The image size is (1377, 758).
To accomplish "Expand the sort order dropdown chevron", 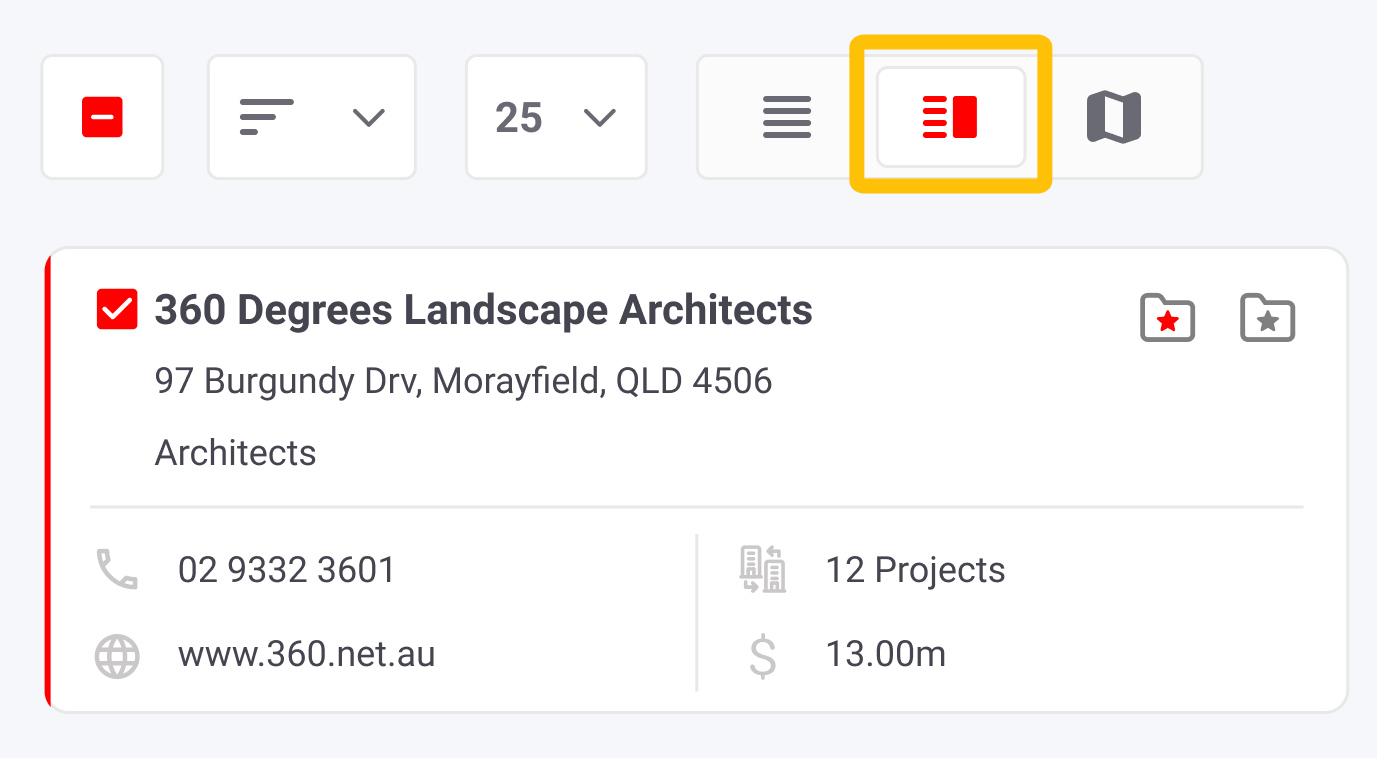I will pyautogui.click(x=369, y=118).
